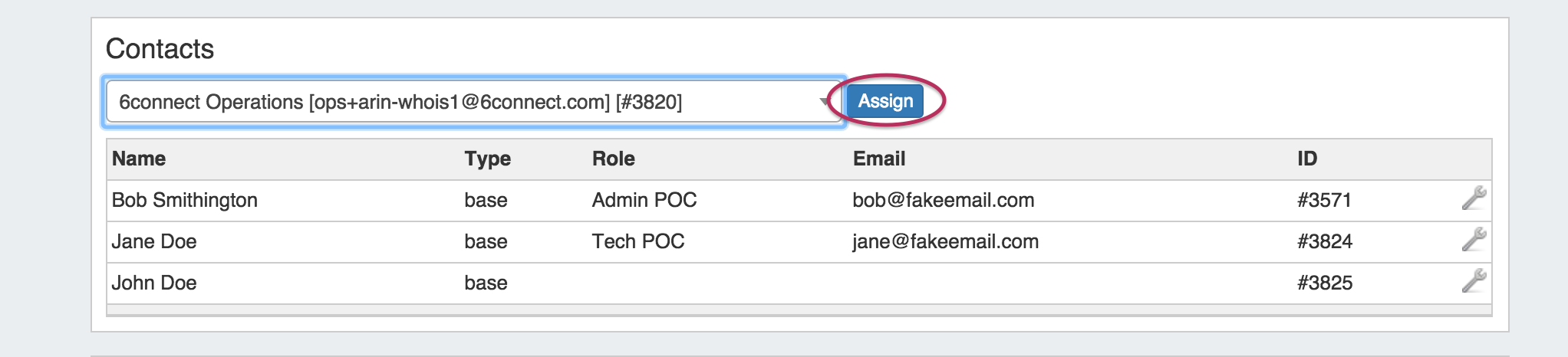This screenshot has width=1568, height=357.
Task: Click wrench icon for Bob Smithington
Action: point(1474,198)
